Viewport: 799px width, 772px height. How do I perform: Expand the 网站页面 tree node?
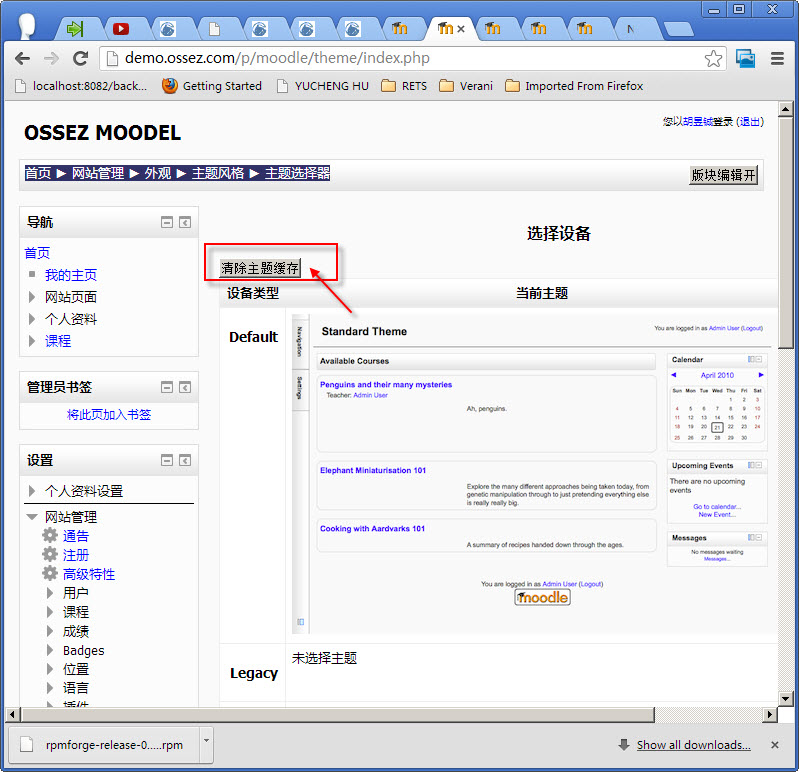point(32,297)
